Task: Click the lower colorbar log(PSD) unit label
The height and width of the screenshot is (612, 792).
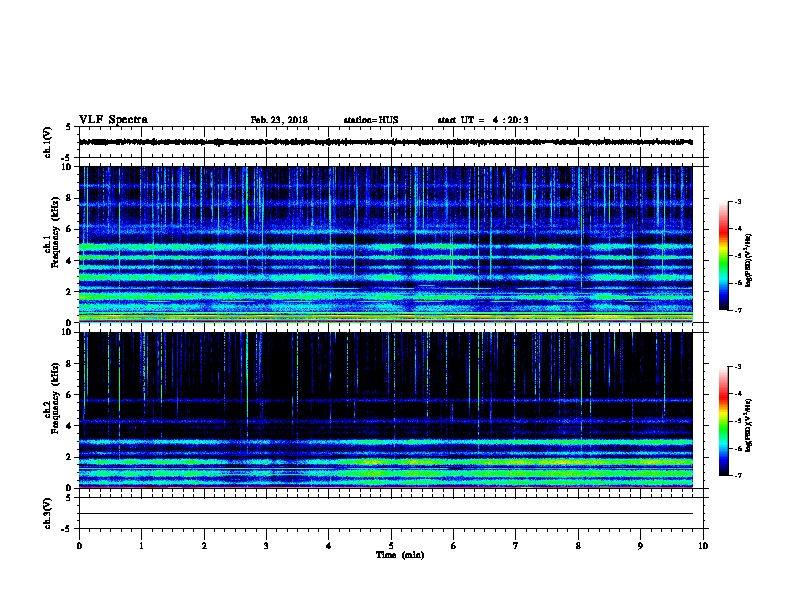Action: click(x=749, y=426)
